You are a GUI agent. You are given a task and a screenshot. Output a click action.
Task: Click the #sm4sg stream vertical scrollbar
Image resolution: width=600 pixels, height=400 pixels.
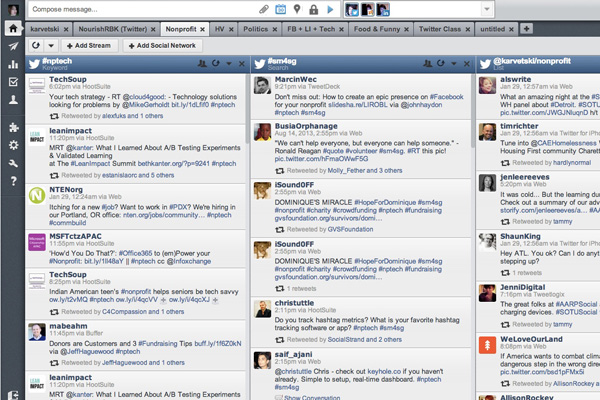coord(473,111)
